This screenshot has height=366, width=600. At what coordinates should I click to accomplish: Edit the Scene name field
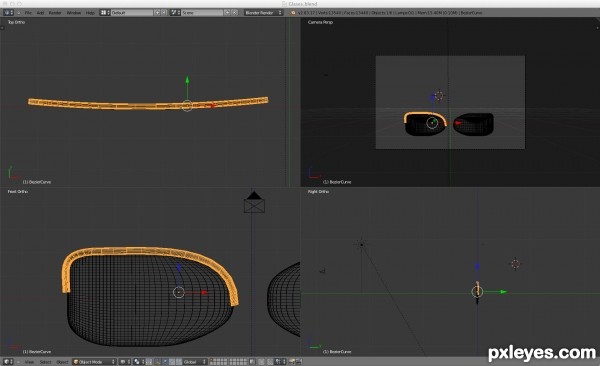coord(202,13)
